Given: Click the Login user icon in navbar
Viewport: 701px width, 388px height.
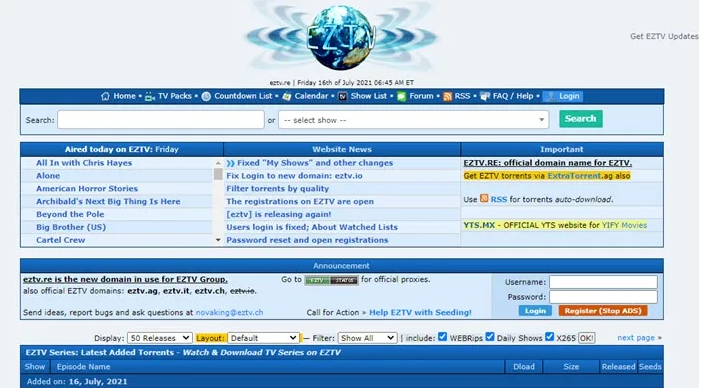Looking at the screenshot, I should pos(551,96).
